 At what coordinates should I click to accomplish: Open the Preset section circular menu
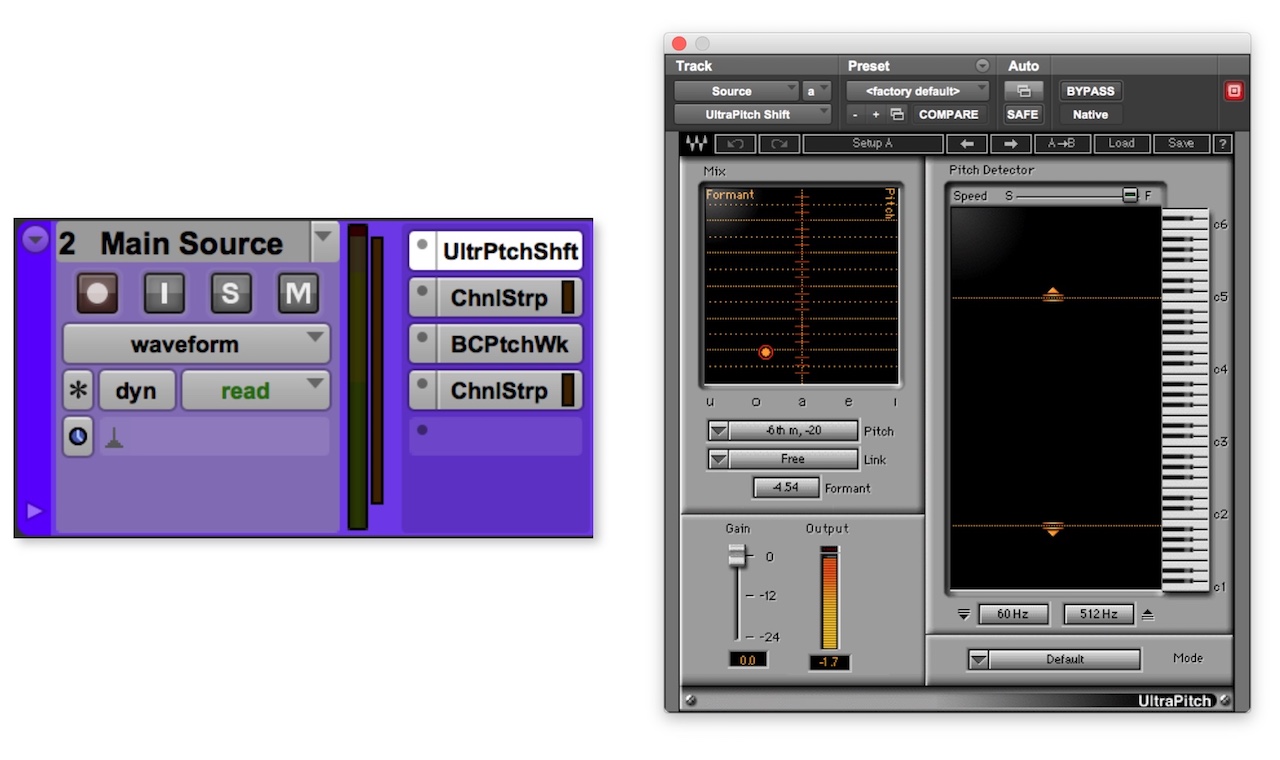[x=982, y=66]
